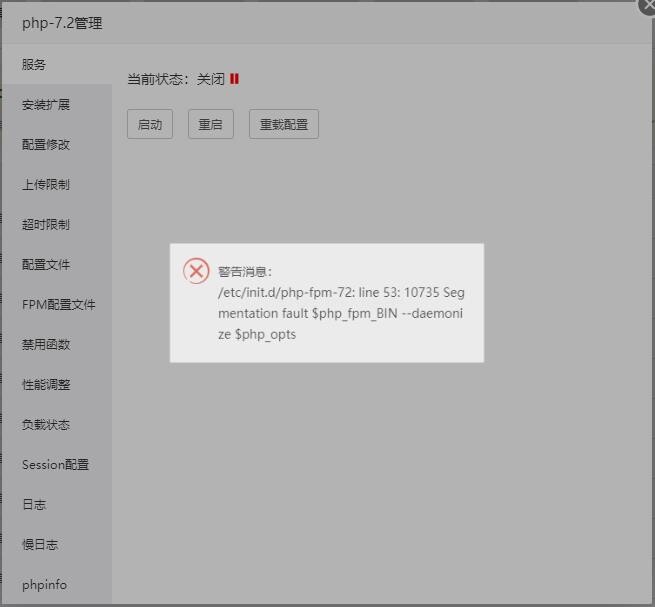The image size is (655, 607).
Task: Click the red paused status indicator
Action: [234, 79]
